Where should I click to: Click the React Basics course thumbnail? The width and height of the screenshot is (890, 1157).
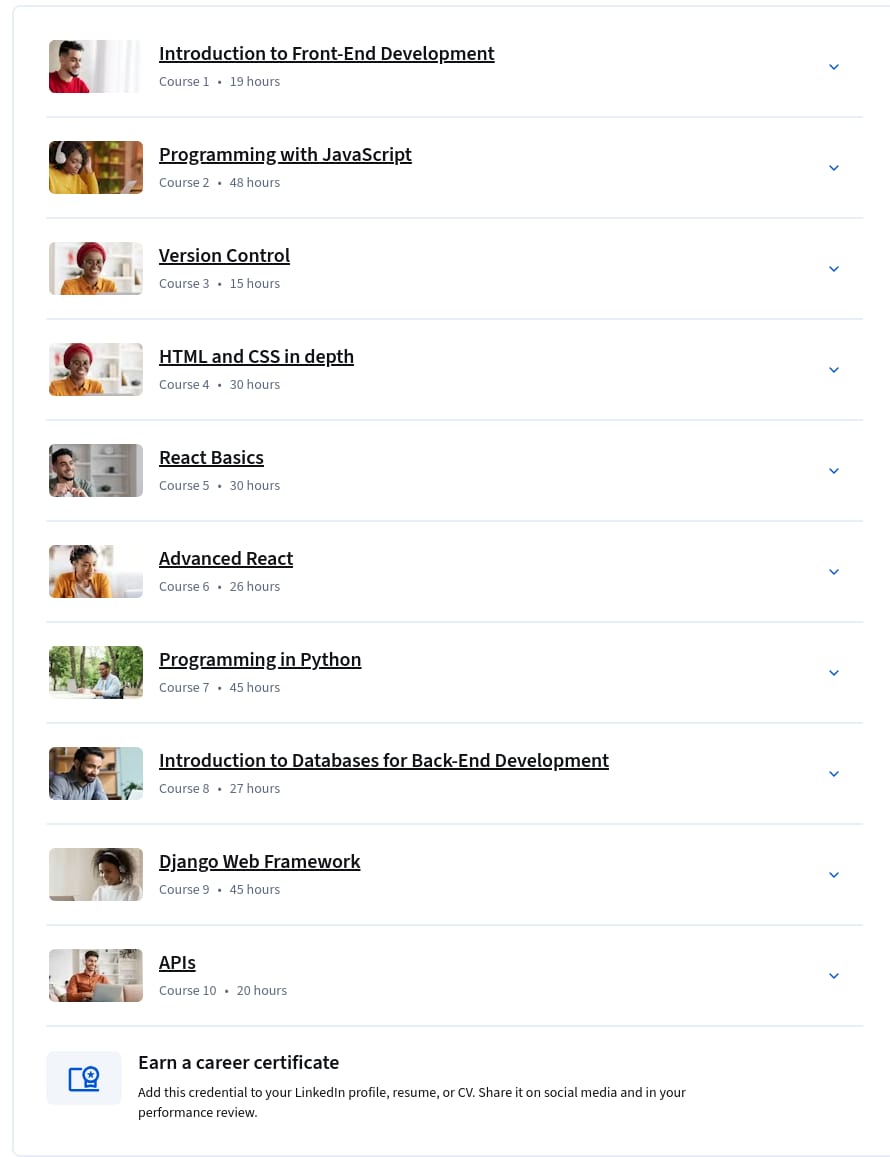(96, 471)
